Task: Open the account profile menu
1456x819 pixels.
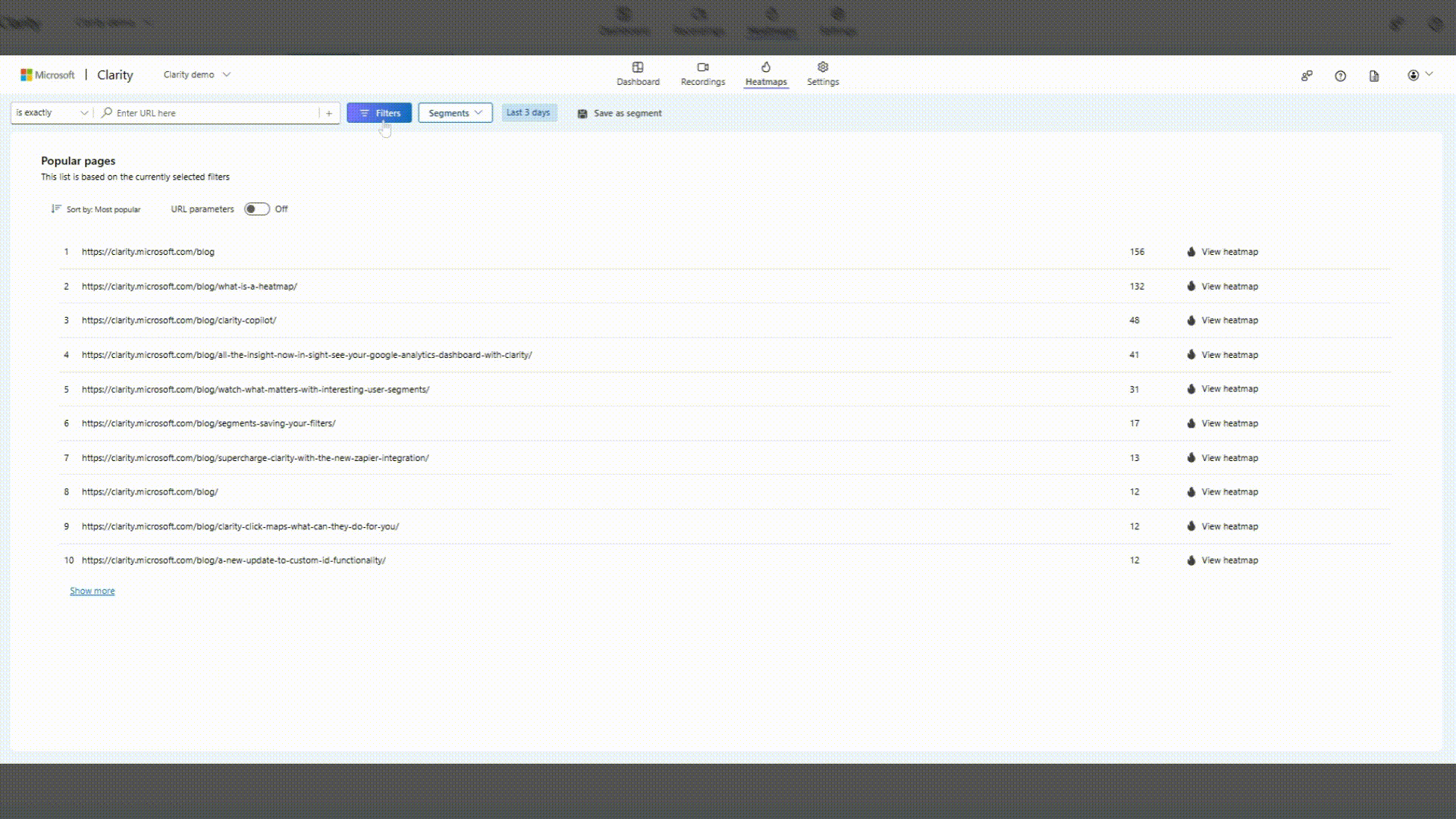Action: 1420,75
